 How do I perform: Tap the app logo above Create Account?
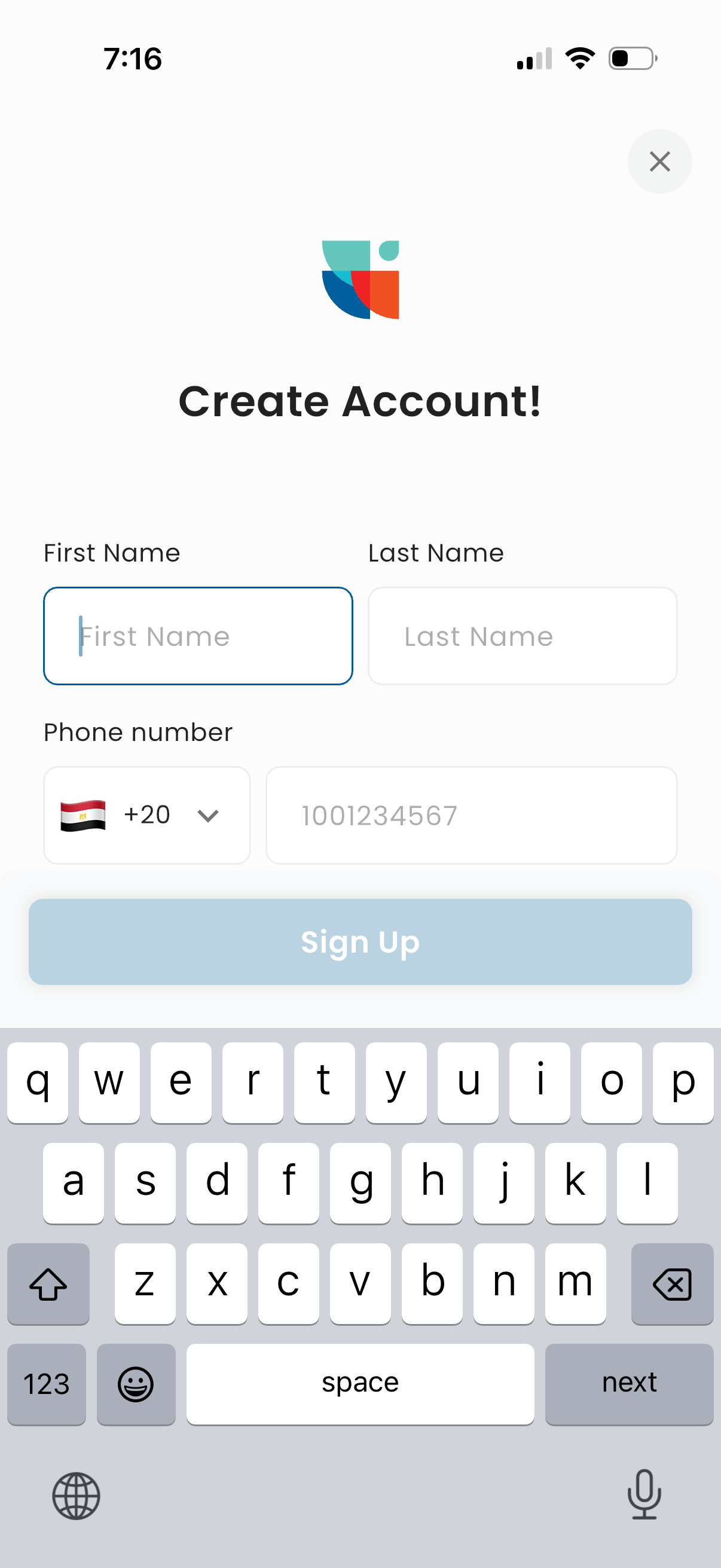(x=360, y=279)
